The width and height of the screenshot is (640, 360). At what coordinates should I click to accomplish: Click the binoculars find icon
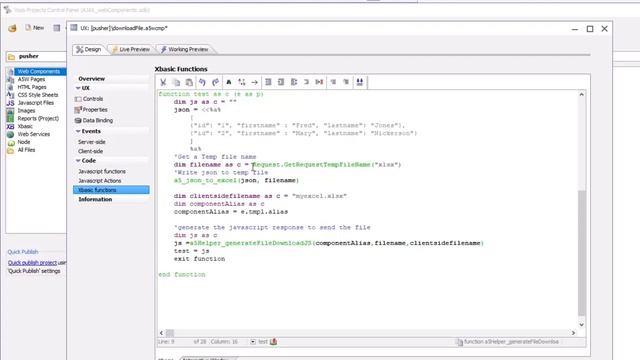tap(360, 82)
